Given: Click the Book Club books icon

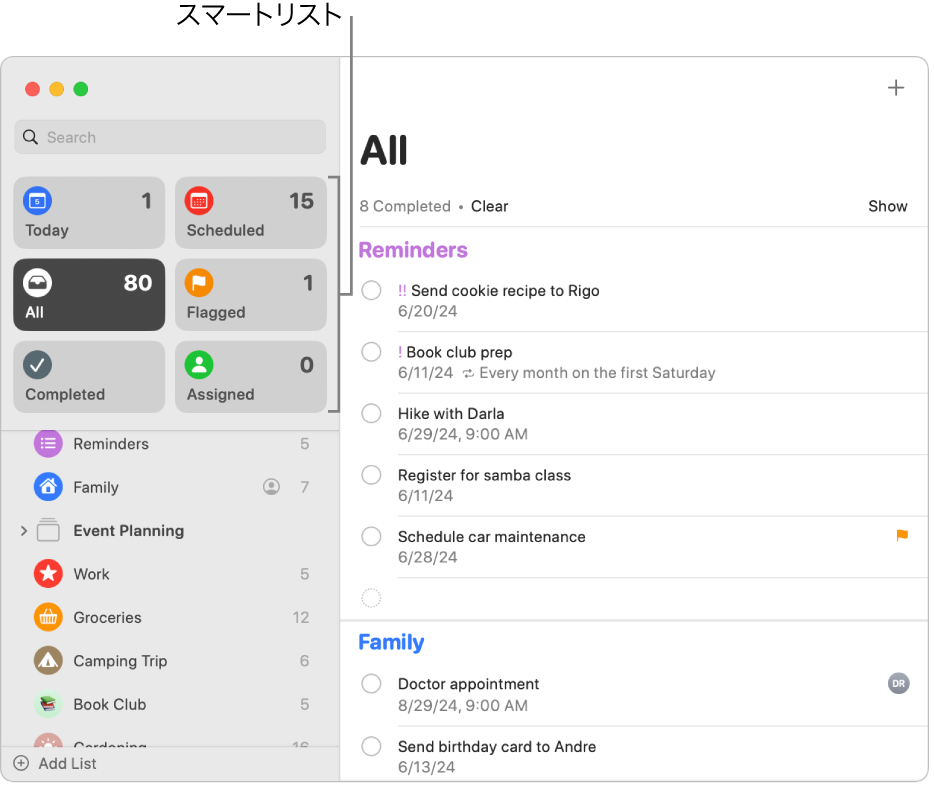Looking at the screenshot, I should click(x=48, y=705).
